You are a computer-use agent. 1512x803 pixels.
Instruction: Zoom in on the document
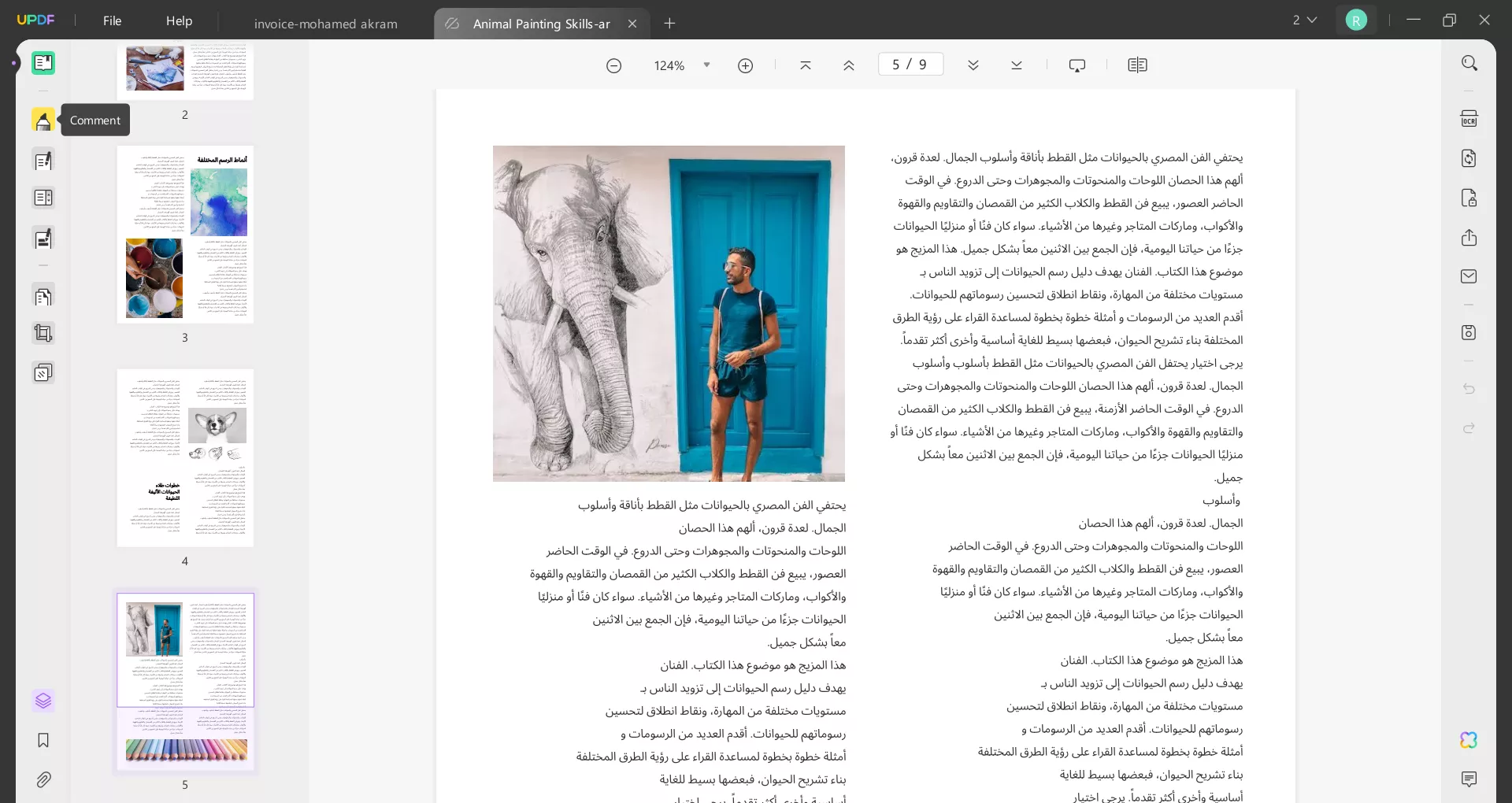pos(746,65)
